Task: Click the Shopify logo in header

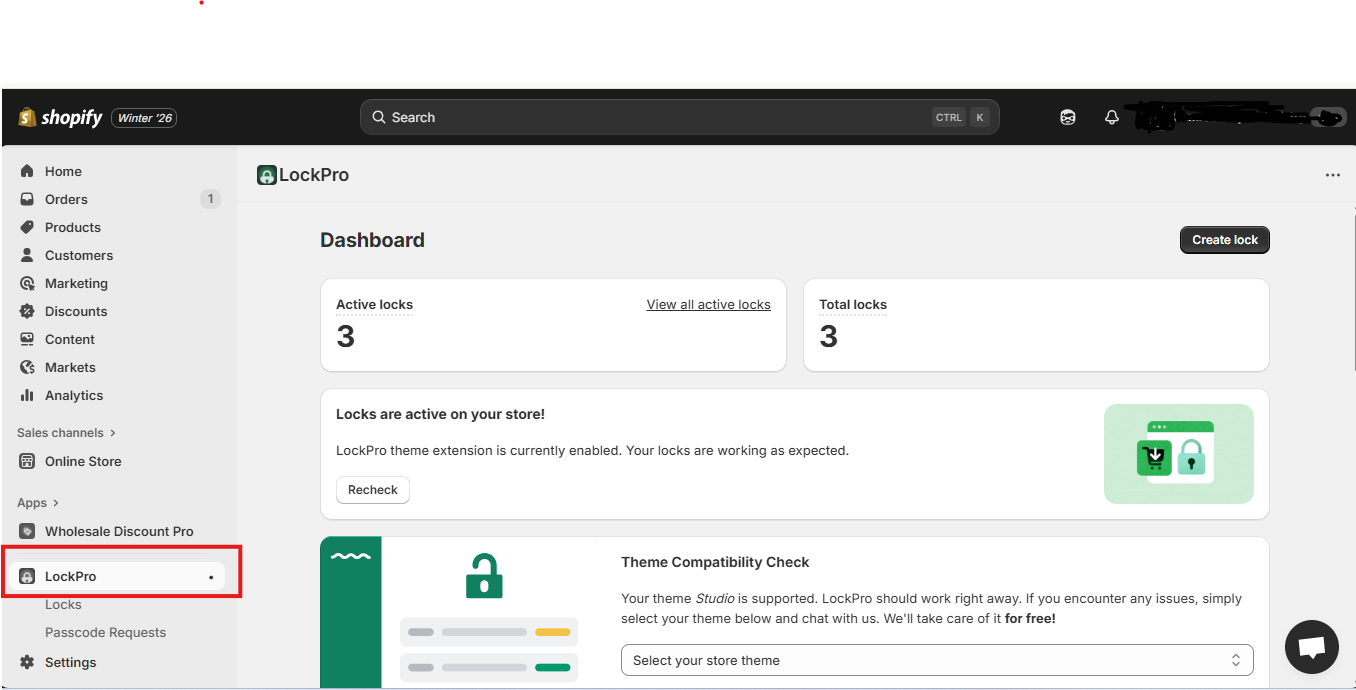Action: point(60,118)
